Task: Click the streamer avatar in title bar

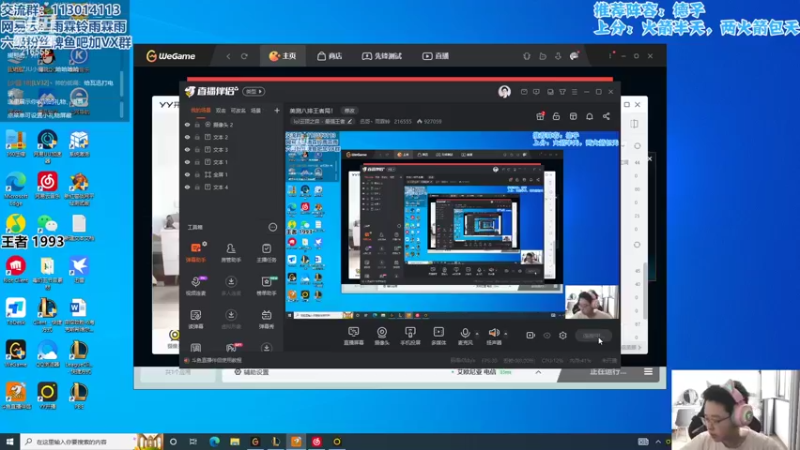Action: [504, 92]
